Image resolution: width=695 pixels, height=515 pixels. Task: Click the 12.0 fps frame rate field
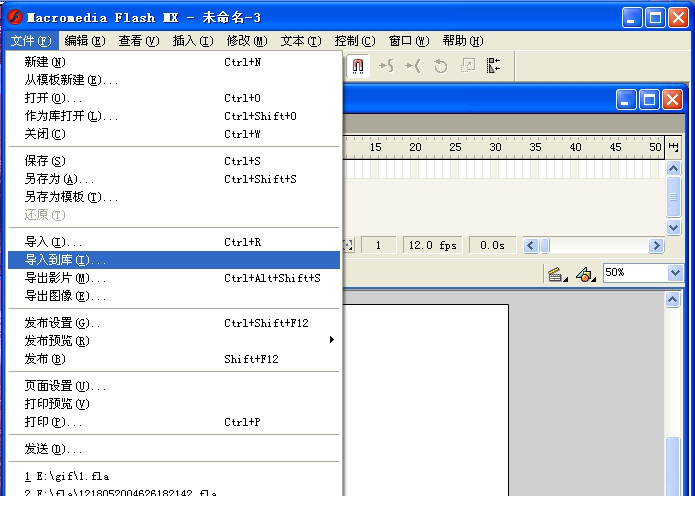[433, 245]
